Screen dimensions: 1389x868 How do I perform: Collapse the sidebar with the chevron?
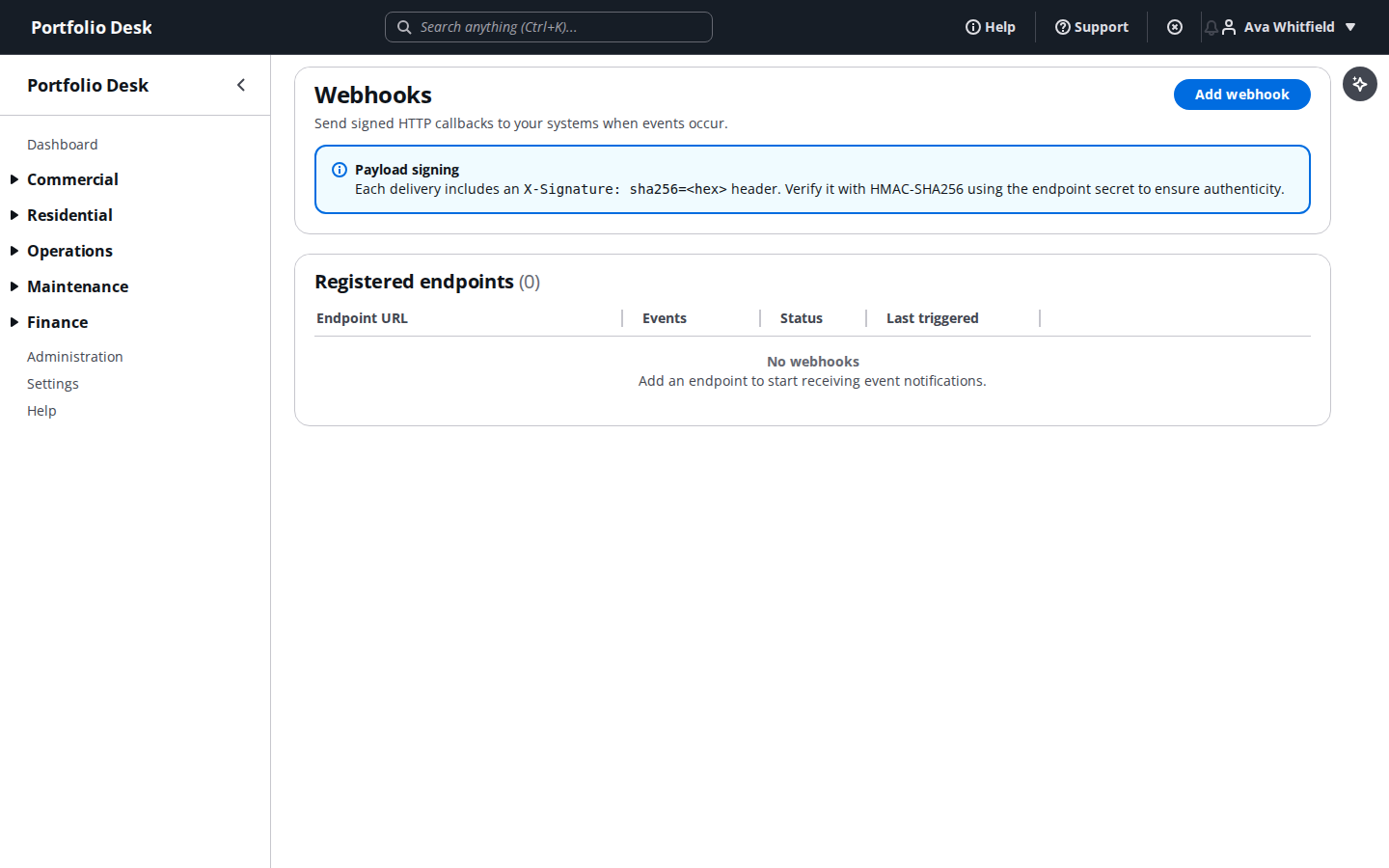(x=241, y=85)
